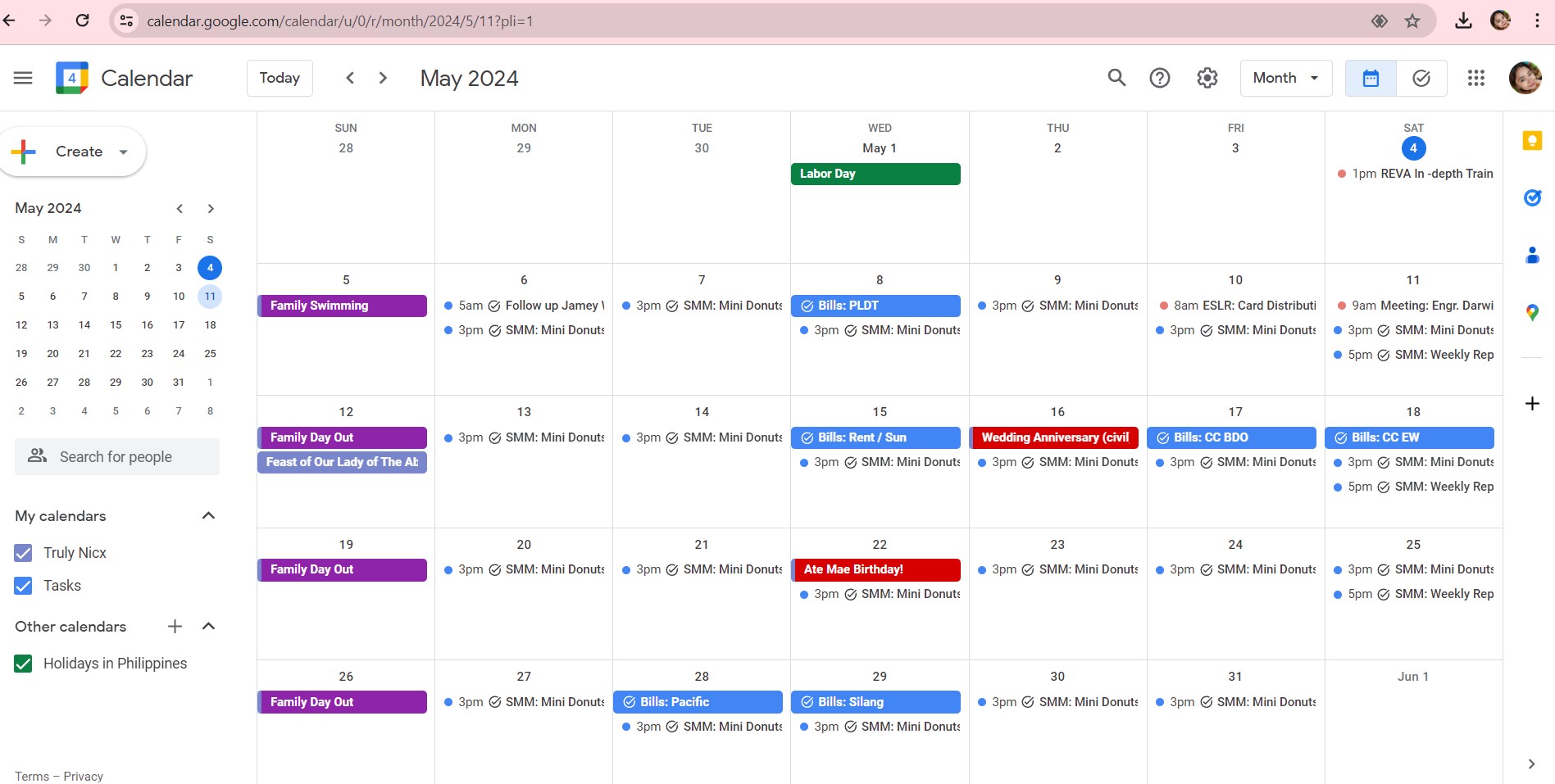The width and height of the screenshot is (1555, 784).
Task: Mark Bills: CC BDO task complete
Action: [1163, 437]
